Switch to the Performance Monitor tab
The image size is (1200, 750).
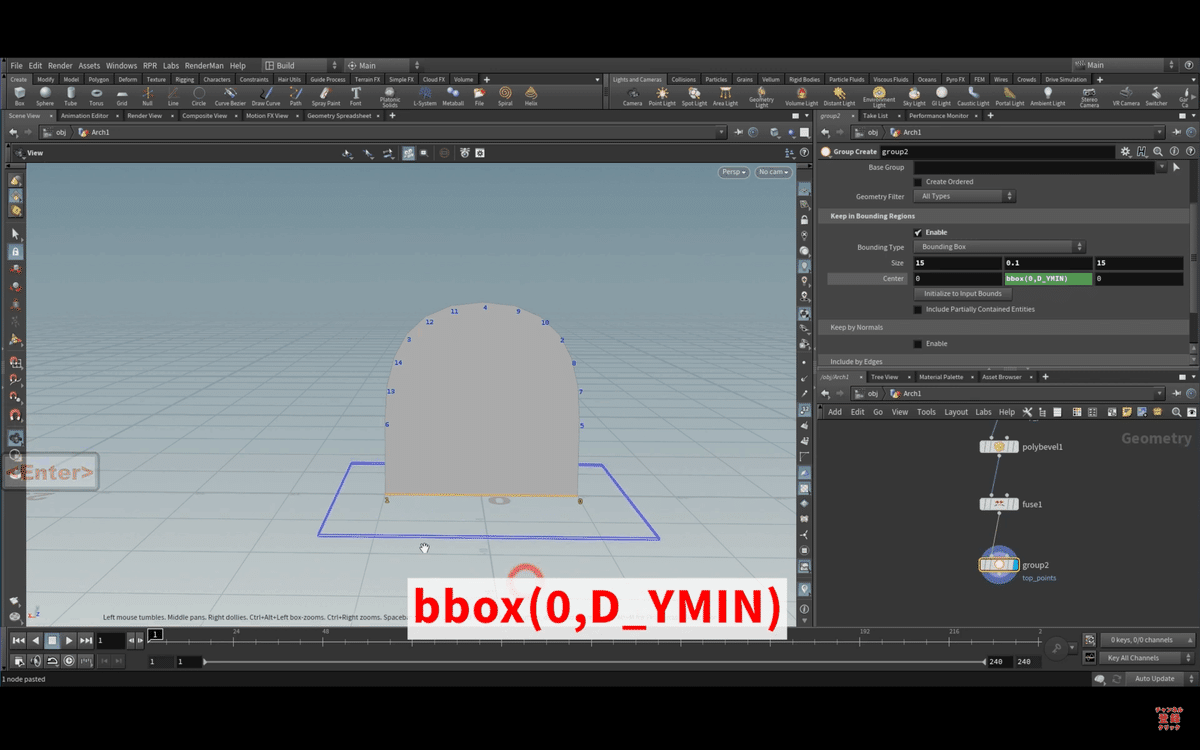[938, 116]
